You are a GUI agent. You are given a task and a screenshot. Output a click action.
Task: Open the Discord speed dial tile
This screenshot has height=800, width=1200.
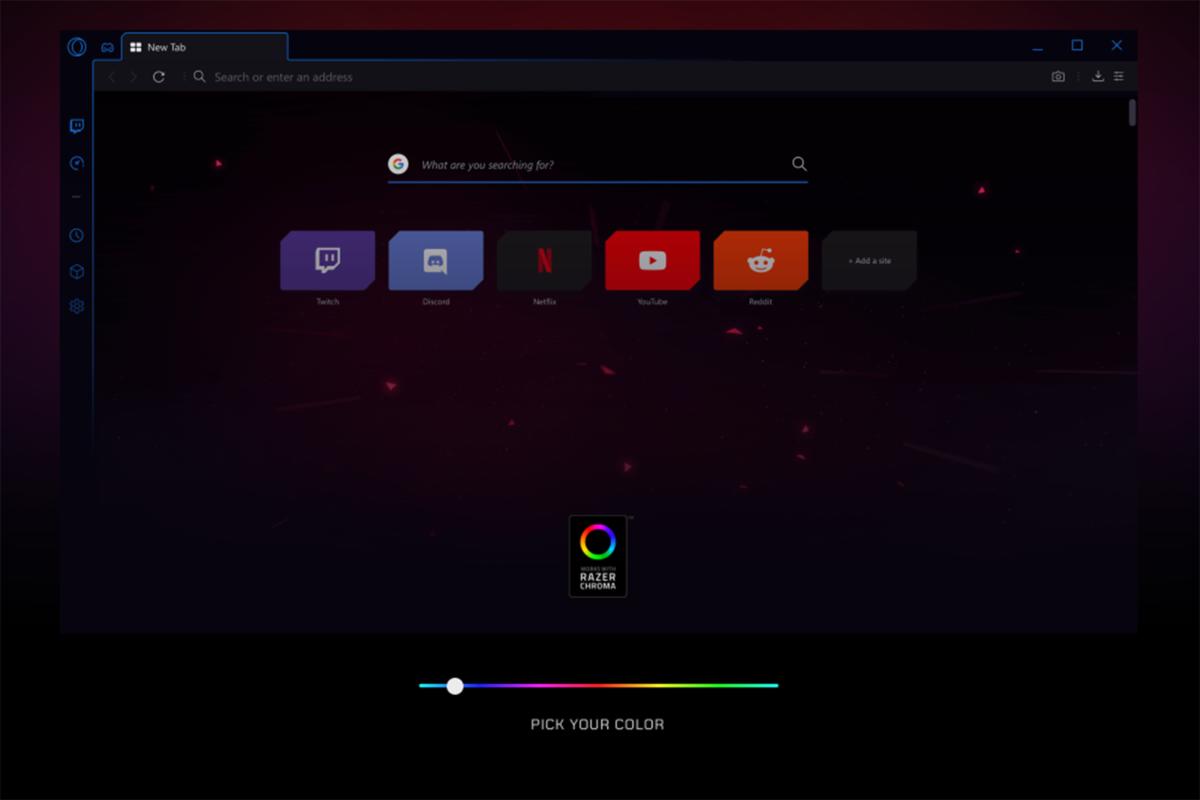[x=436, y=261]
